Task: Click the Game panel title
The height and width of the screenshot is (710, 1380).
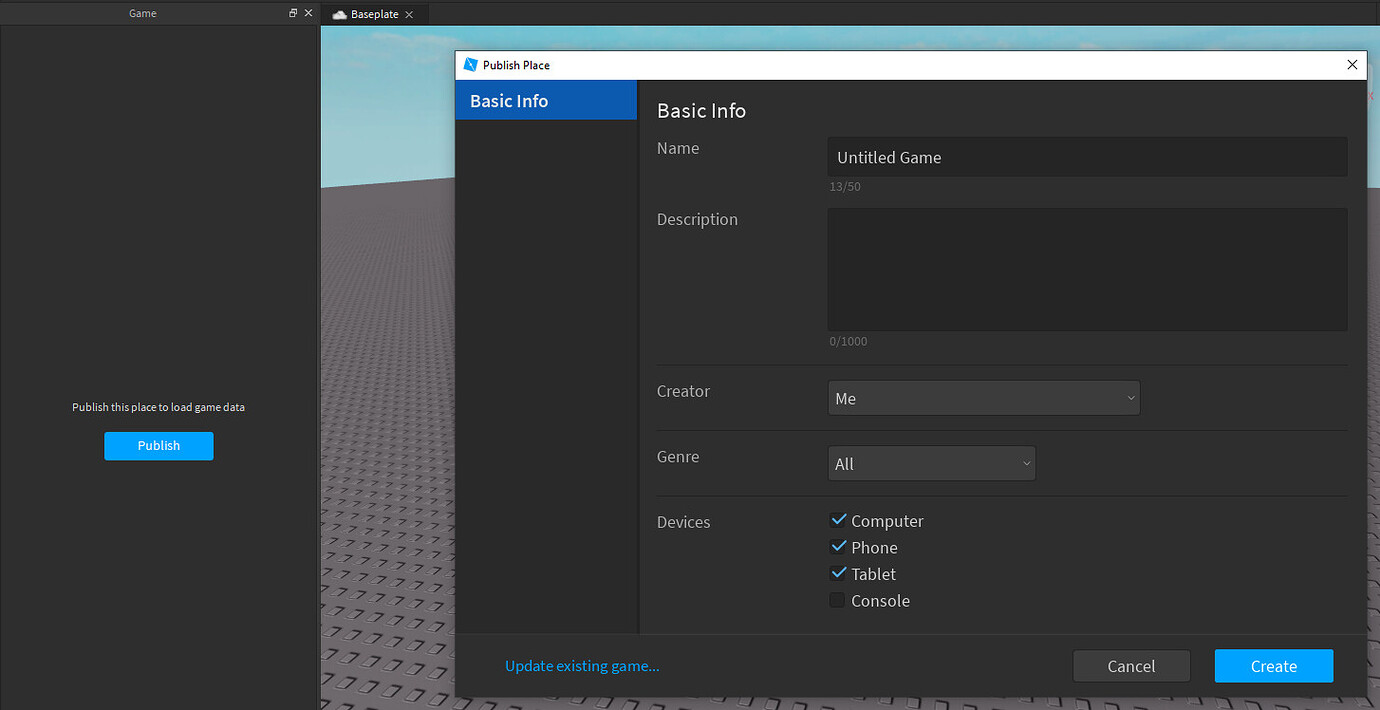Action: click(143, 13)
